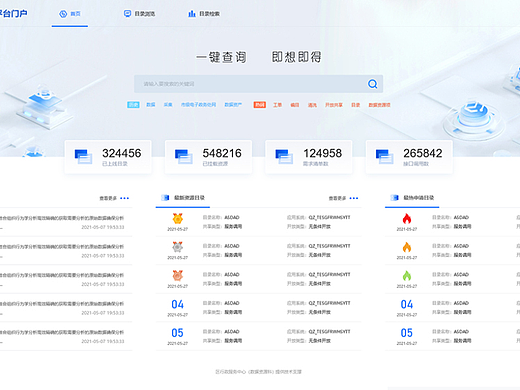
Task: Click the gold medal first-rank icon
Action: pyautogui.click(x=178, y=218)
